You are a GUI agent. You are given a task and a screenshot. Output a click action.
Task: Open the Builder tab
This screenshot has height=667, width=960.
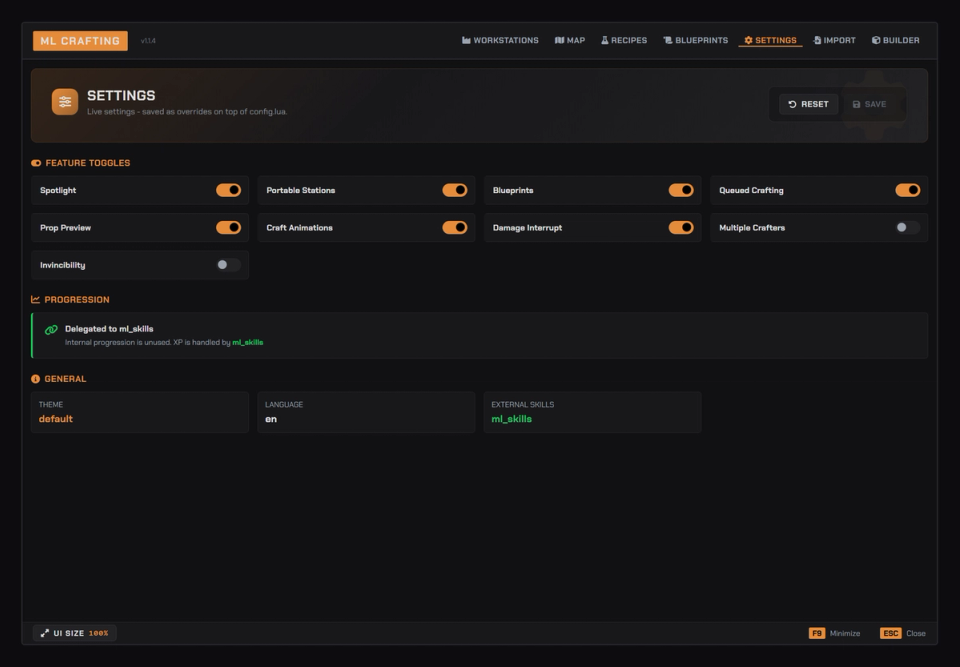point(896,40)
